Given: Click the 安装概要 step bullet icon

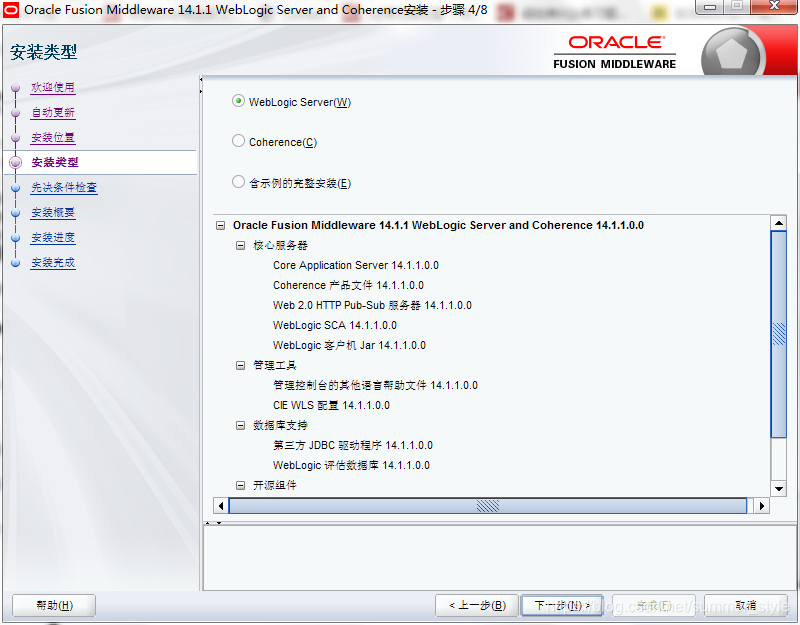Looking at the screenshot, I should (16, 213).
